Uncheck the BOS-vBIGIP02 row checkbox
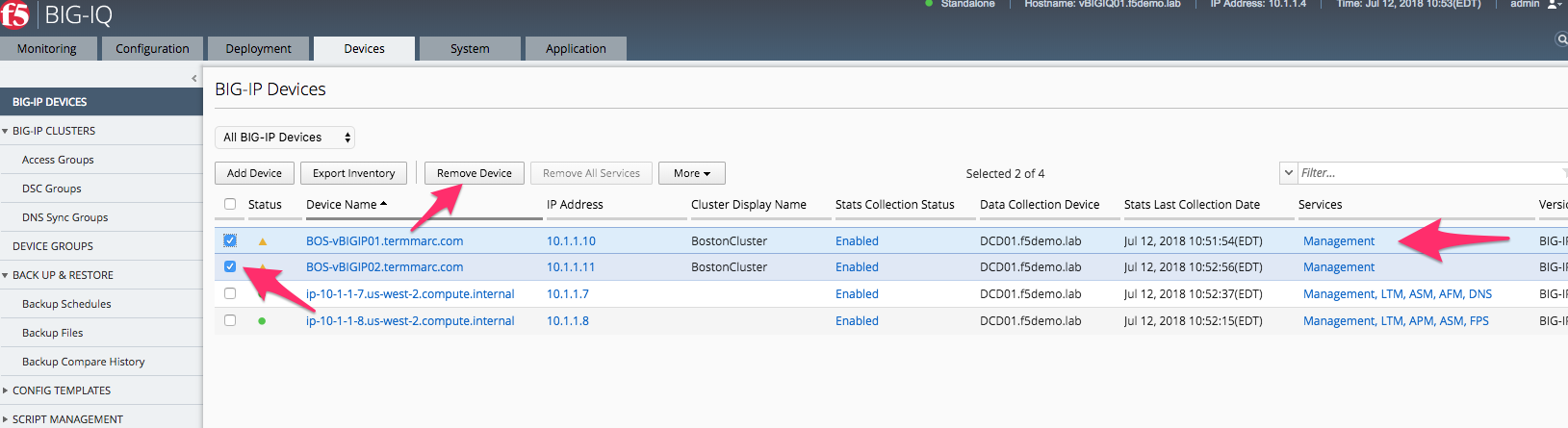1568x428 pixels. tap(230, 266)
